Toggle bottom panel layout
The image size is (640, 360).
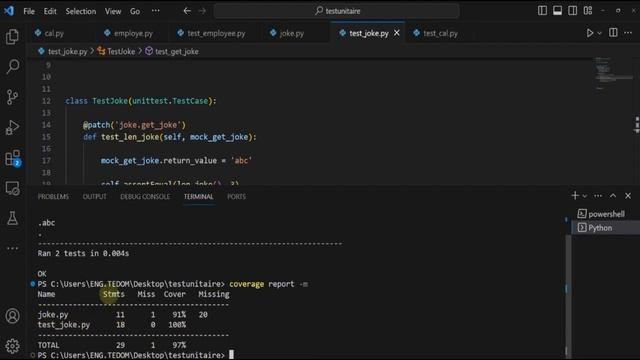(557, 11)
